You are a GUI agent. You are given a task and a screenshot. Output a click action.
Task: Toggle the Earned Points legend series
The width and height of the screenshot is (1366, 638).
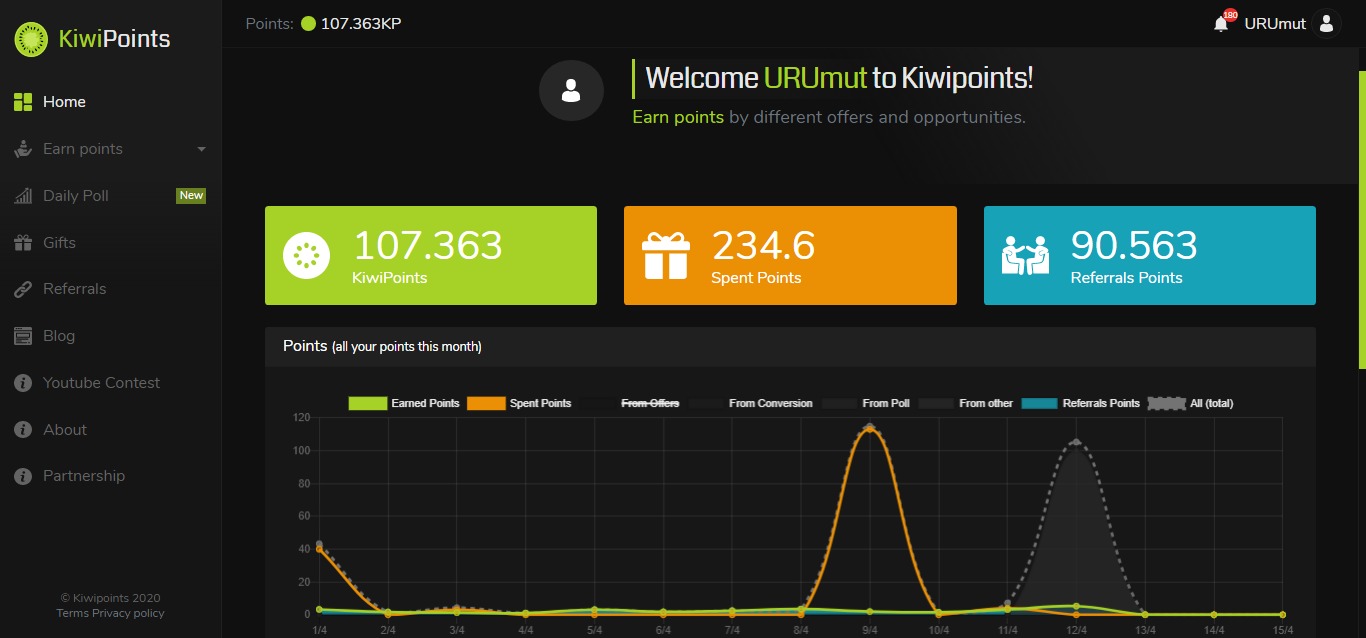coord(404,403)
